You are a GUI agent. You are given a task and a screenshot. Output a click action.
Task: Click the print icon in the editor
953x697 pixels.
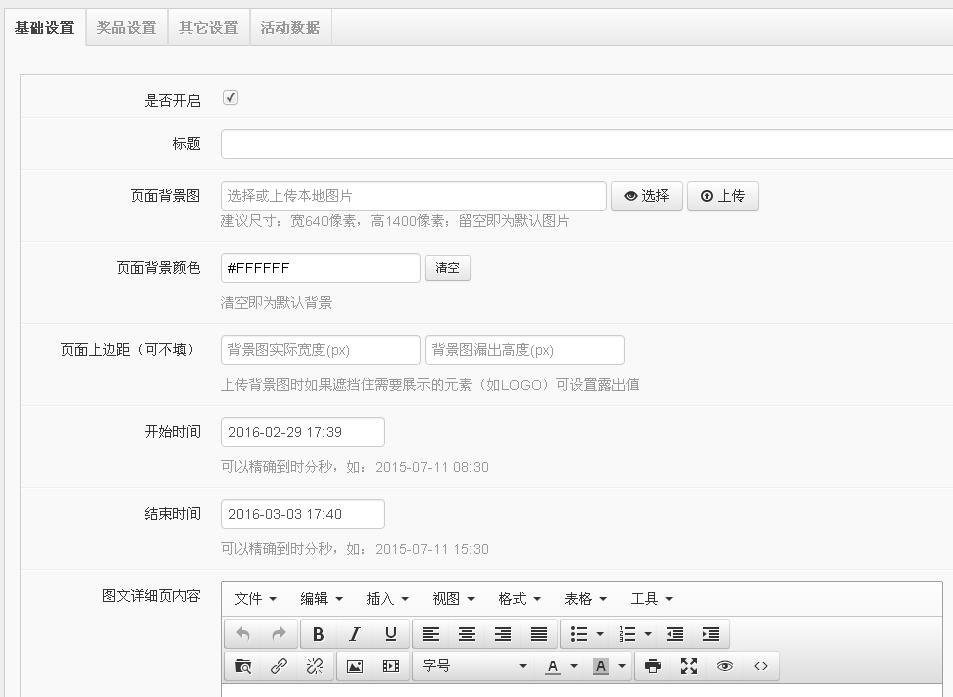(652, 665)
